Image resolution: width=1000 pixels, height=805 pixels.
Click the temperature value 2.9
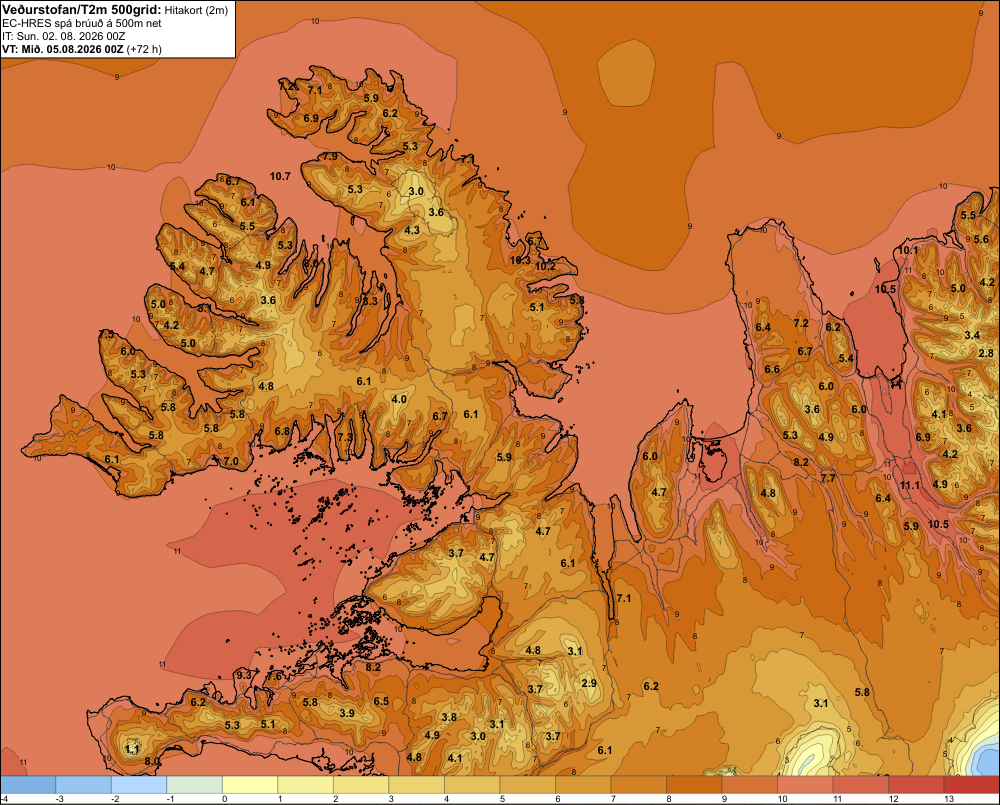[x=589, y=683]
